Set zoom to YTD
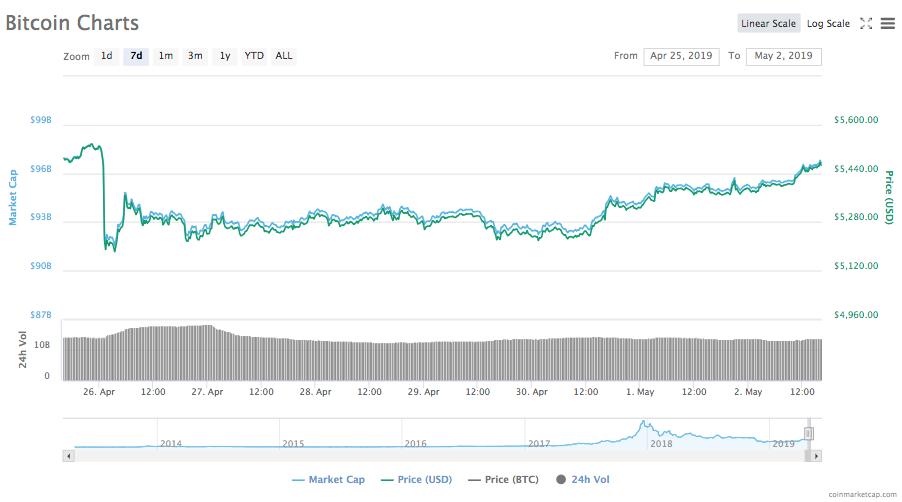 (x=254, y=56)
